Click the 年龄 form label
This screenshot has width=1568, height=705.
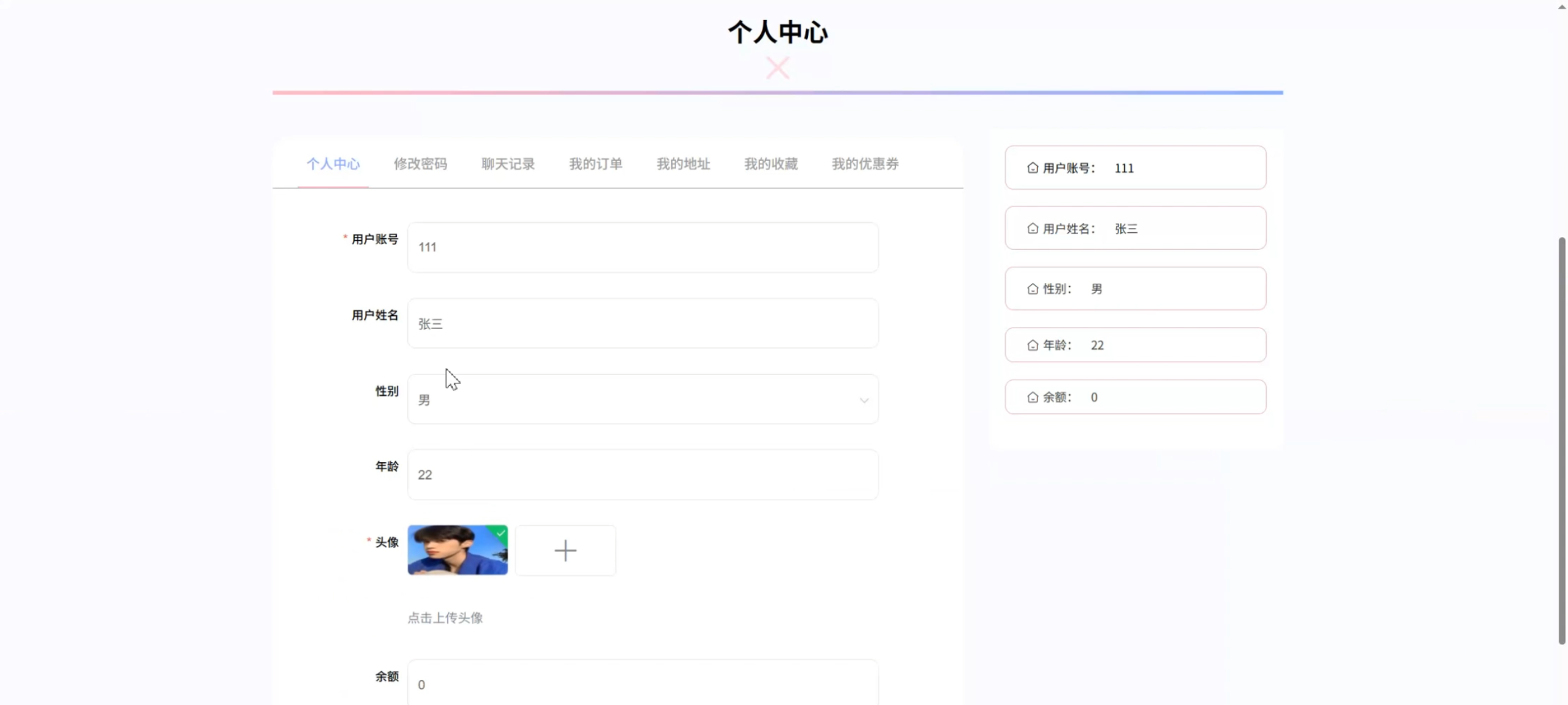click(386, 467)
